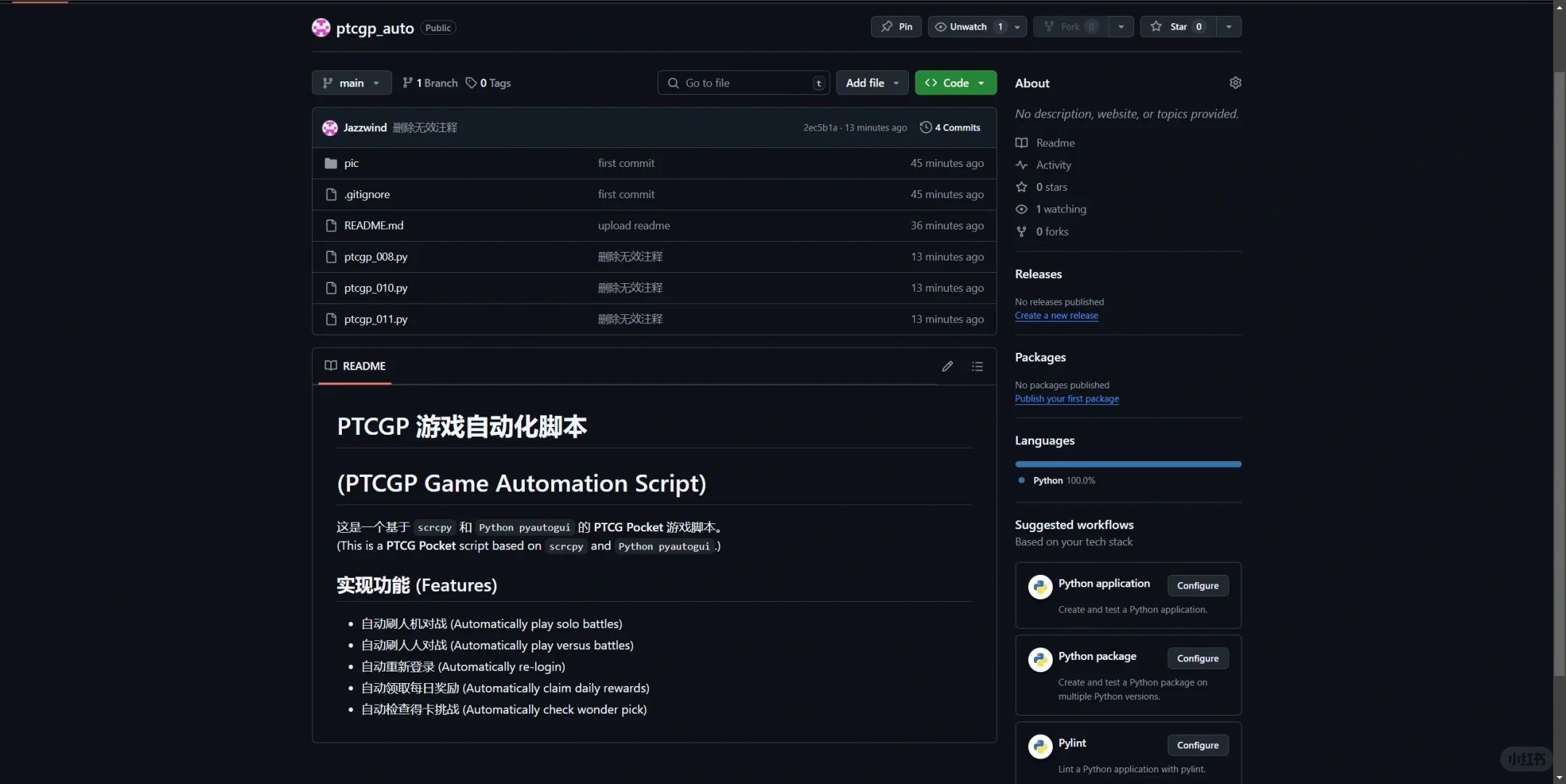The image size is (1566, 784).
Task: Expand the Add file dropdown
Action: click(x=872, y=83)
